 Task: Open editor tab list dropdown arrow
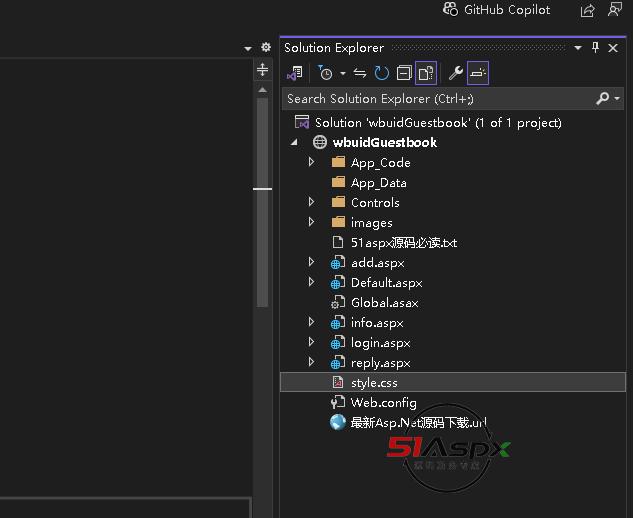tap(248, 49)
